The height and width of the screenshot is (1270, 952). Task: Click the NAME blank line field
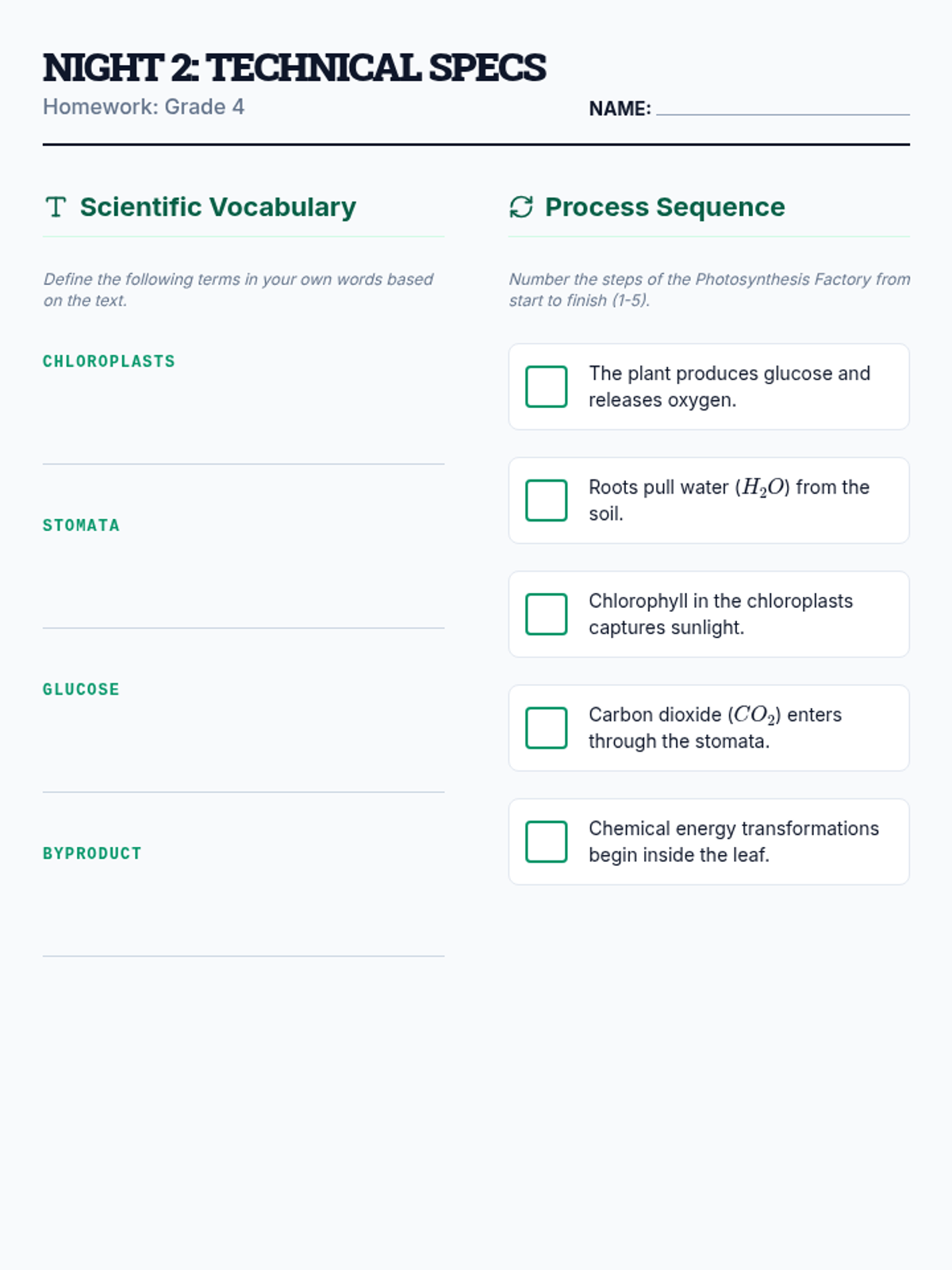782,108
